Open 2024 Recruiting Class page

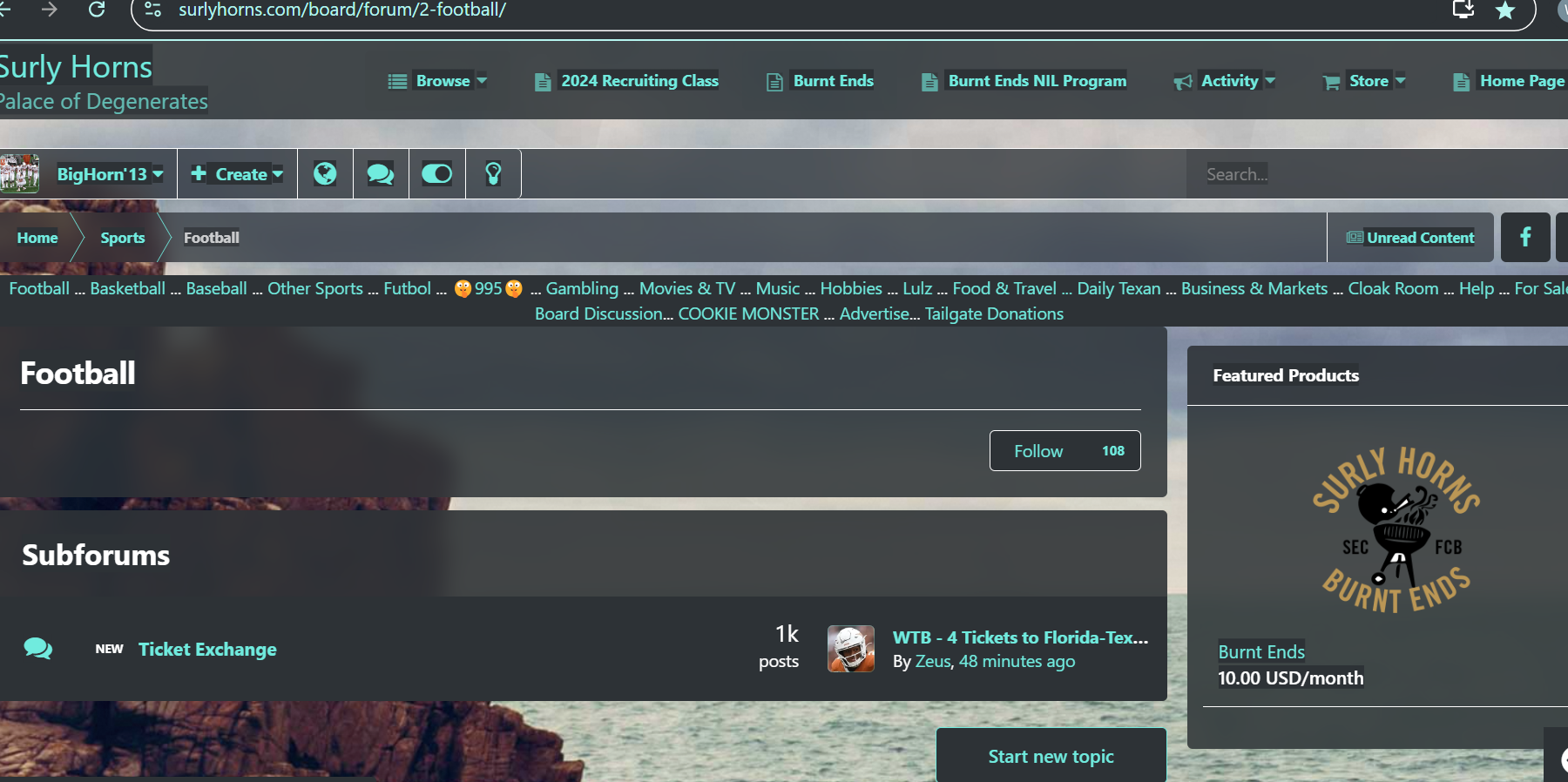tap(627, 81)
